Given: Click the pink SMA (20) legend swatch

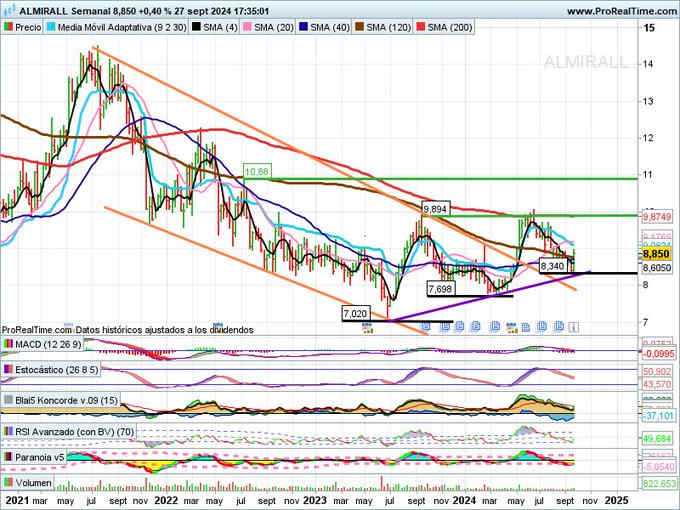Looking at the screenshot, I should [248, 27].
